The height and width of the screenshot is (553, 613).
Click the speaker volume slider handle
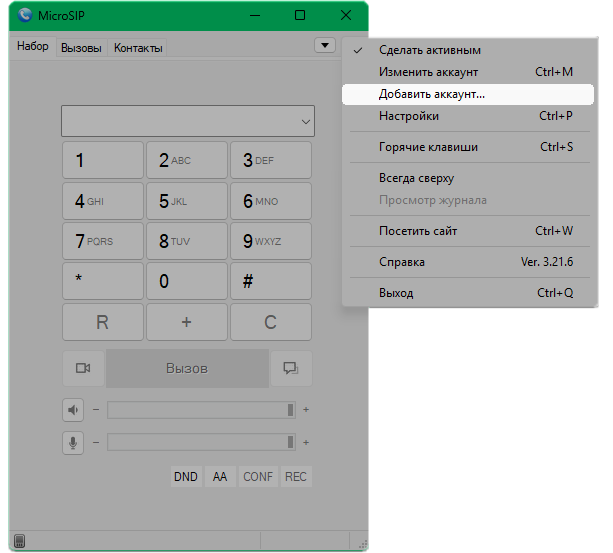coord(290,410)
